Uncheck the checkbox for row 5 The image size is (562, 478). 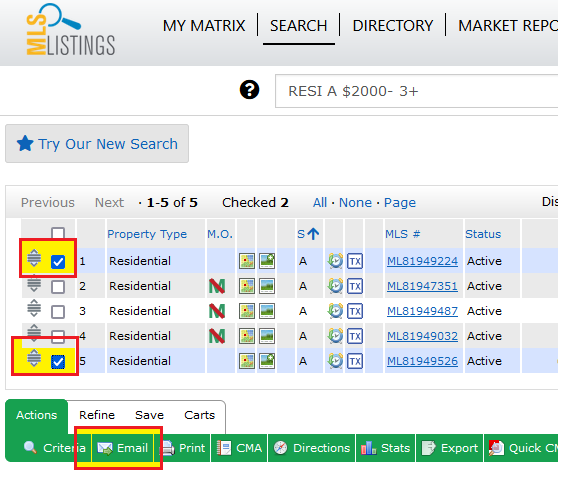[58, 362]
